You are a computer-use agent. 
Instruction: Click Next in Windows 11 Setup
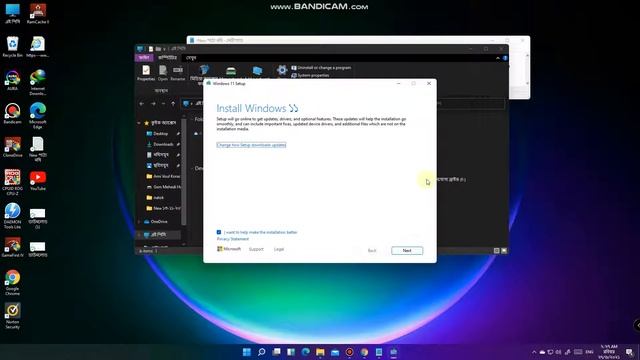point(407,251)
